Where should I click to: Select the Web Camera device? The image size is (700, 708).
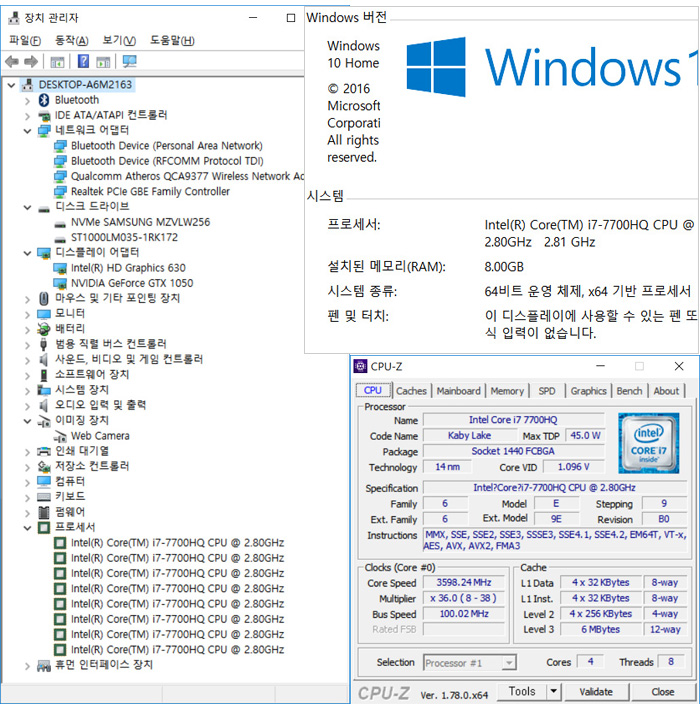(100, 436)
